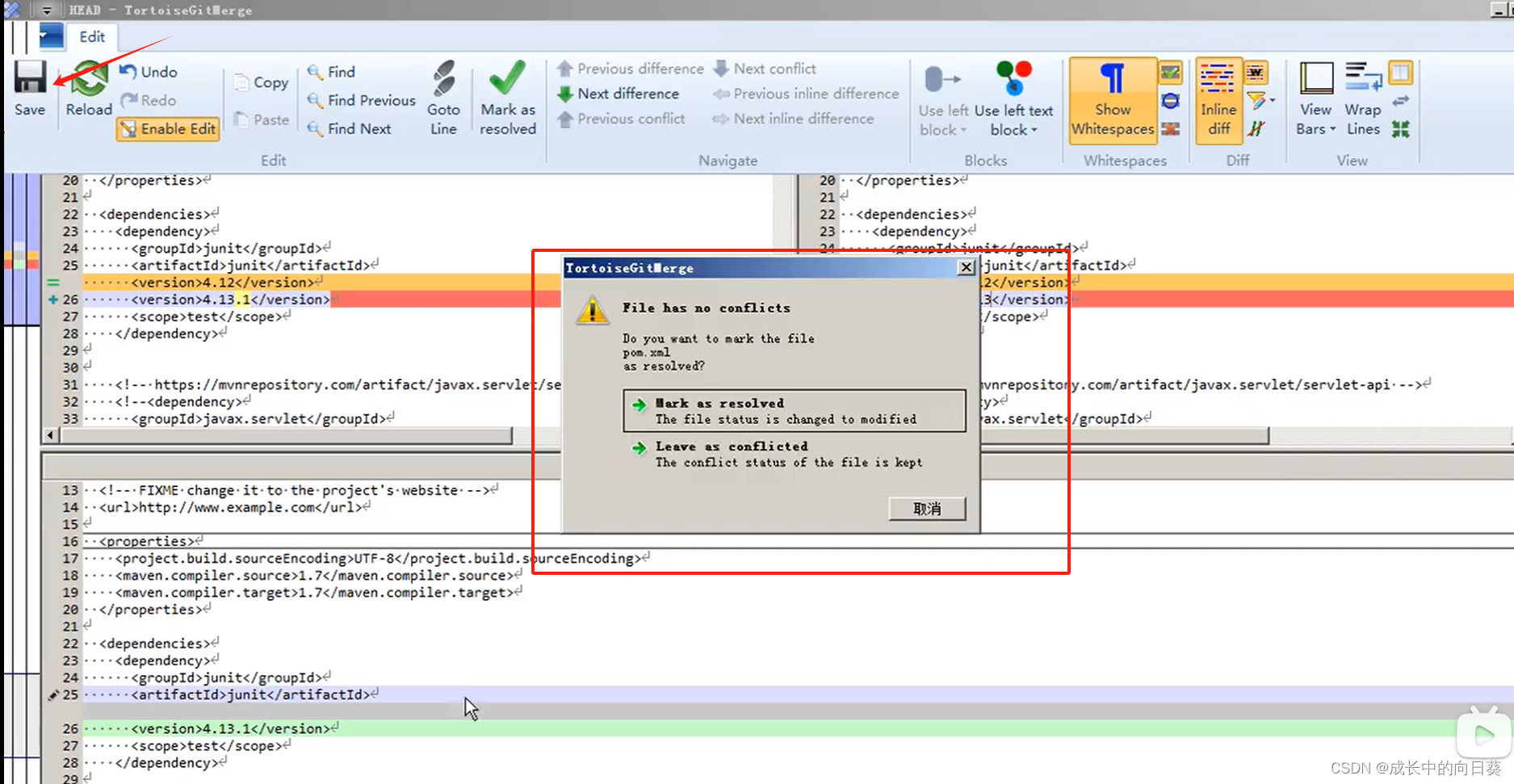Choose Leave as conflicted in dialog
Viewport: 1514px width, 784px height.
[x=795, y=454]
